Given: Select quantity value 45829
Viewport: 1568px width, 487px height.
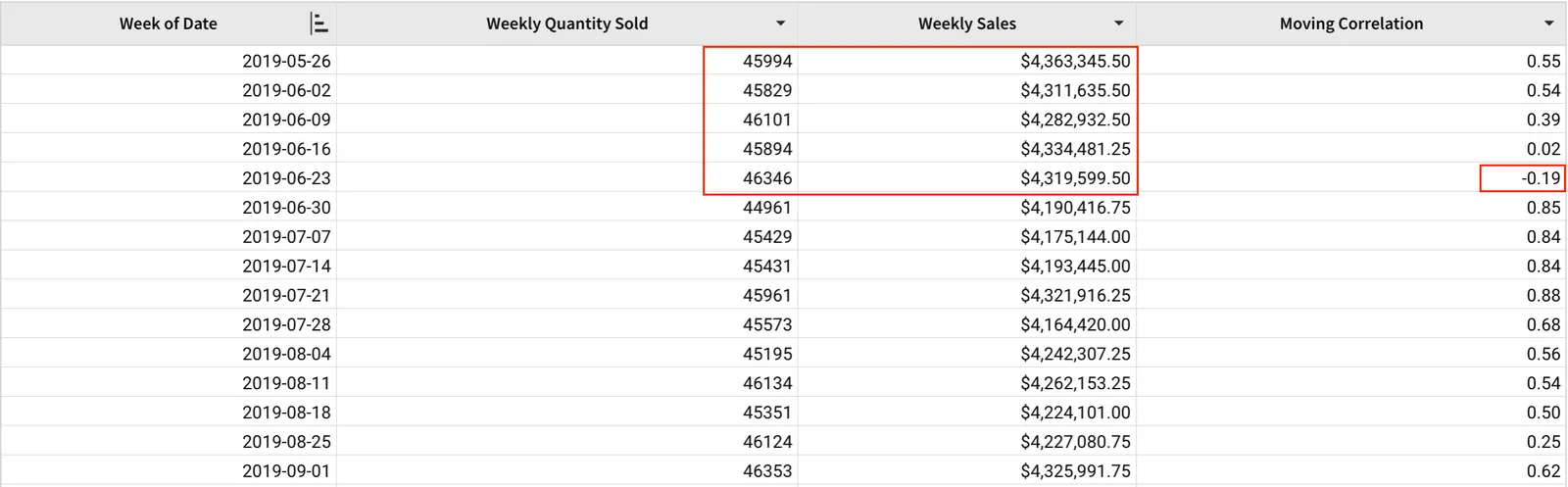Looking at the screenshot, I should point(767,90).
